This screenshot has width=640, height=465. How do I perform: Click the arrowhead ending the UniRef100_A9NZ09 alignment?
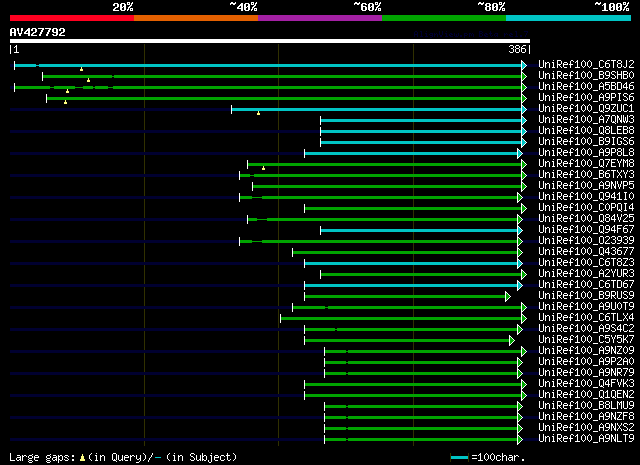pos(524,352)
